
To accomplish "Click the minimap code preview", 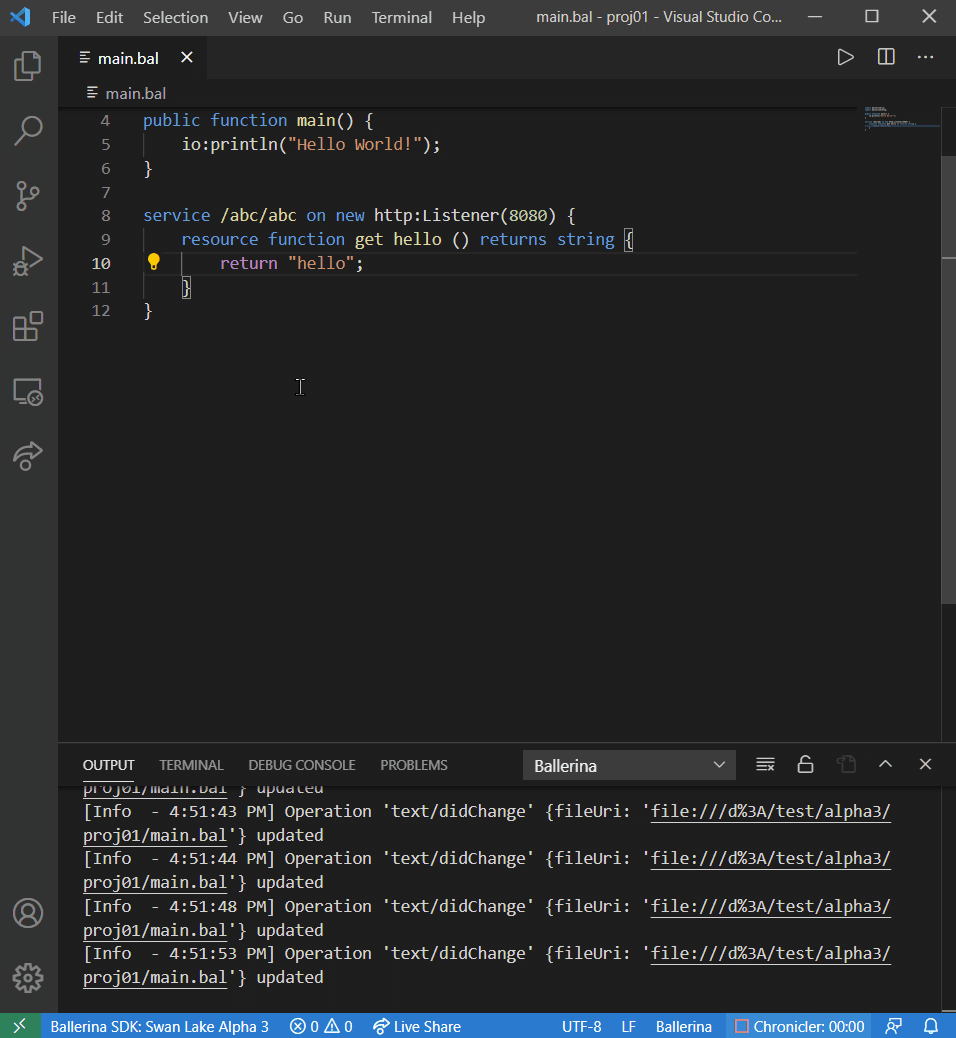I will [901, 118].
